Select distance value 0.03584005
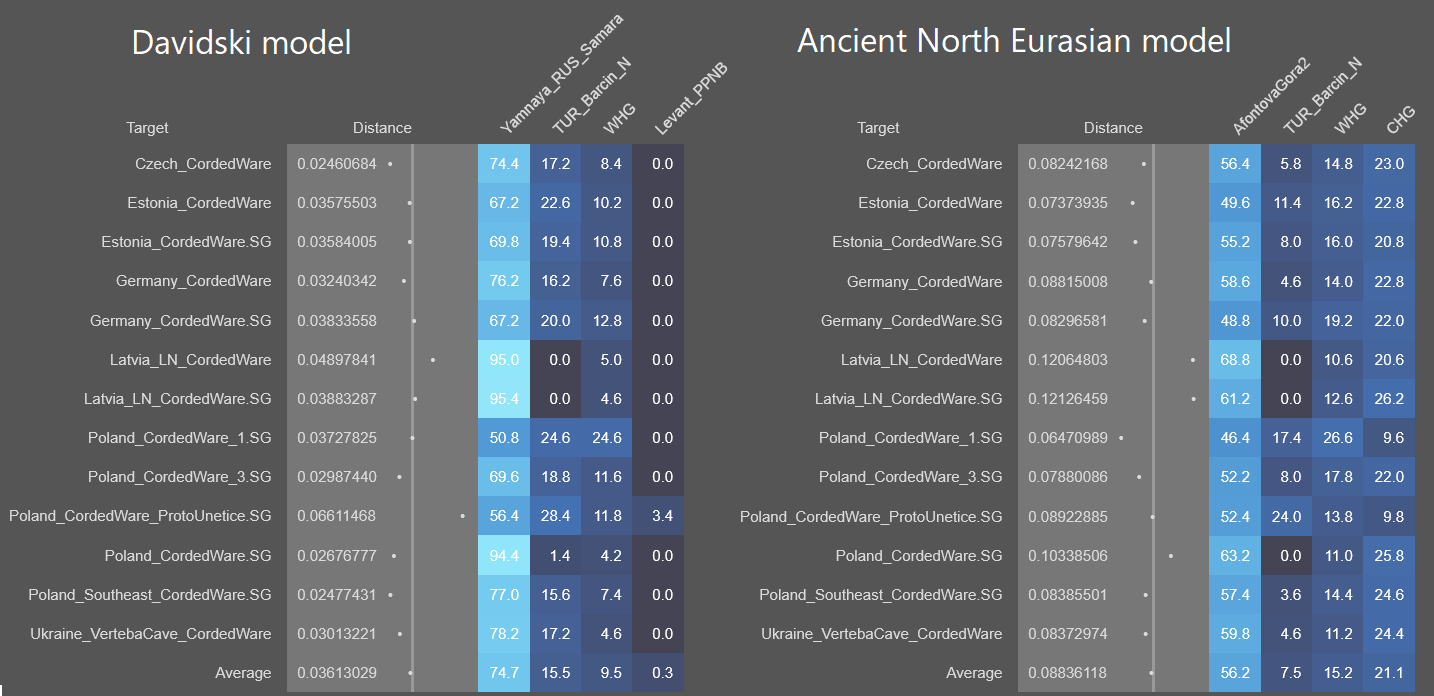This screenshot has height=696, width=1434. pyautogui.click(x=337, y=242)
